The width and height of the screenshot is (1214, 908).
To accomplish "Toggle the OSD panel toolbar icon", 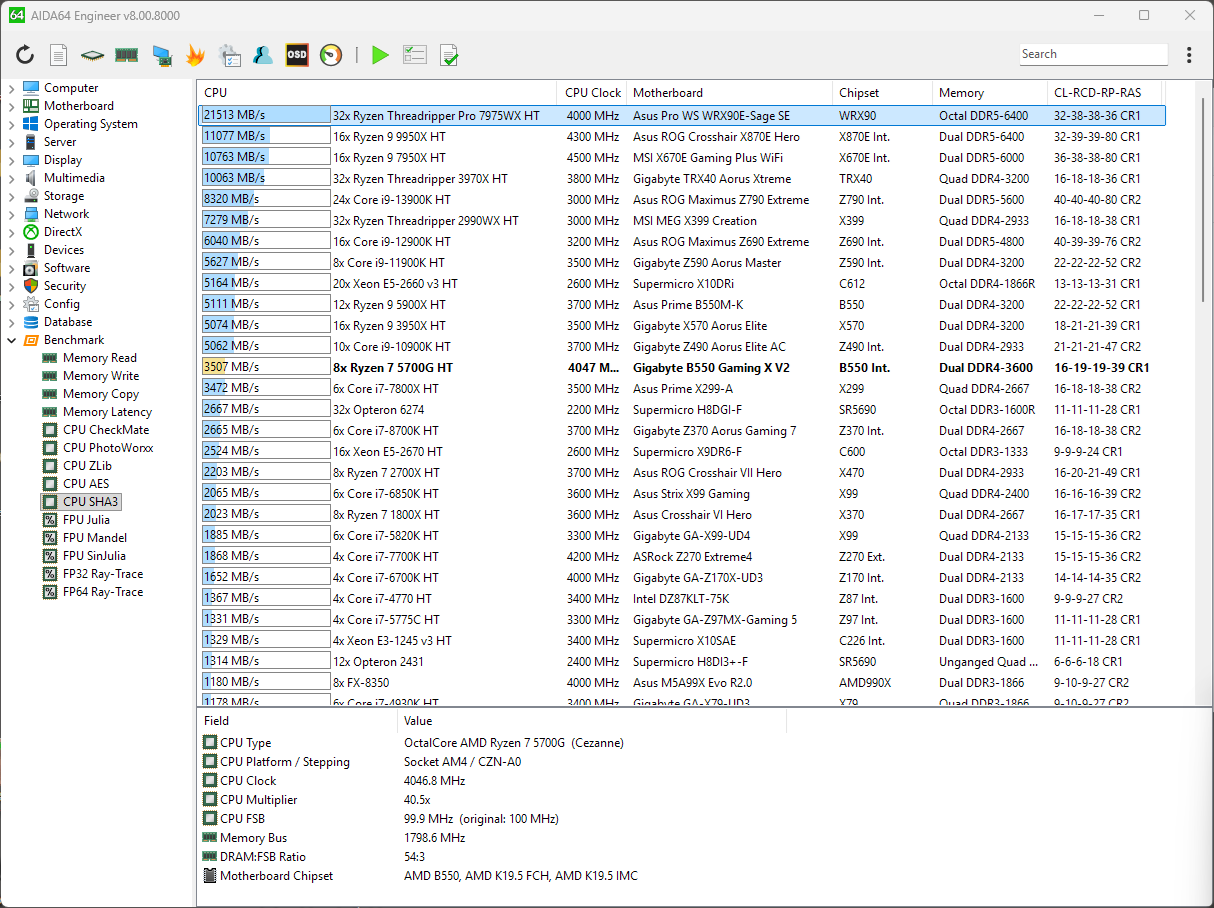I will pos(297,56).
